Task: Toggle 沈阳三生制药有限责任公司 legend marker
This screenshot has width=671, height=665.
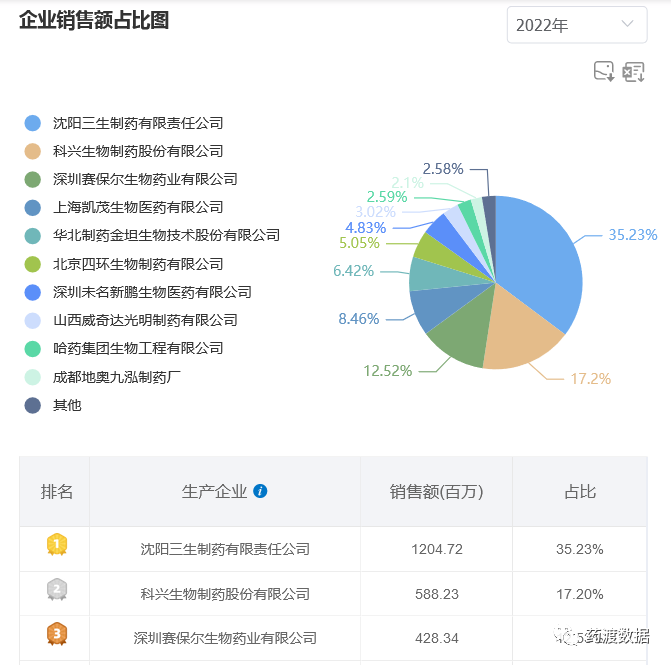Action: 33,123
